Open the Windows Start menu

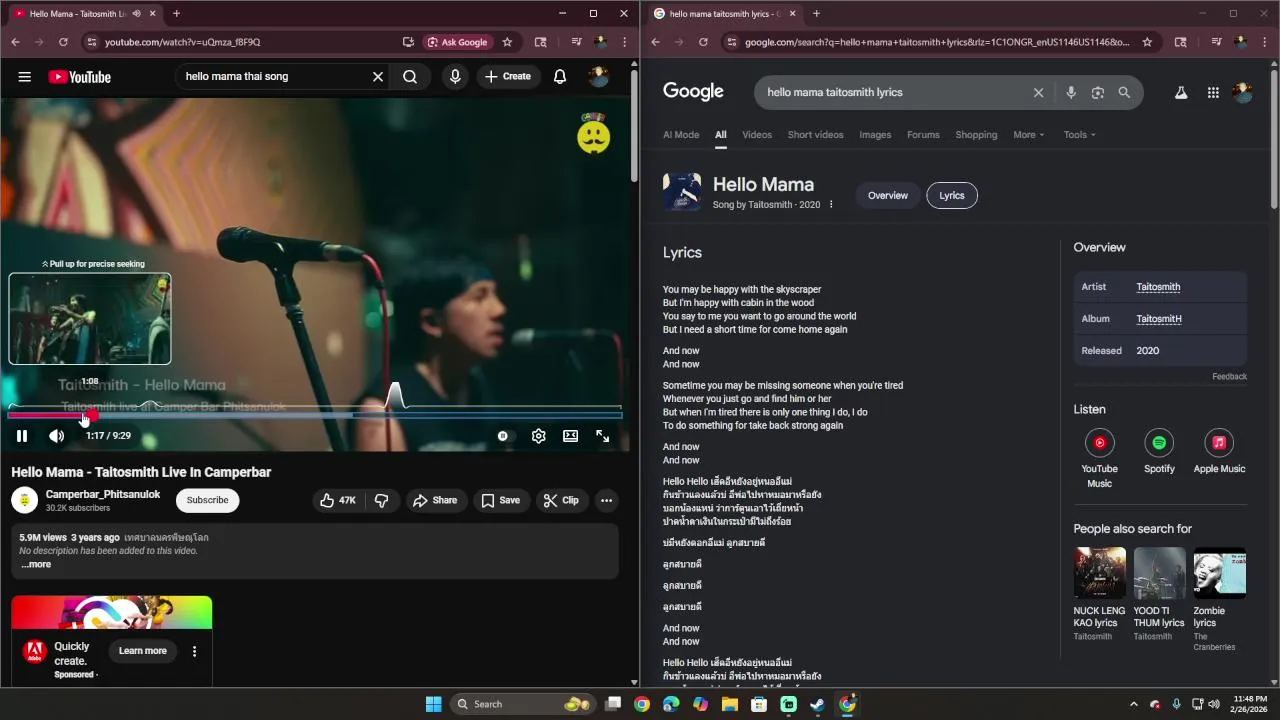(433, 704)
